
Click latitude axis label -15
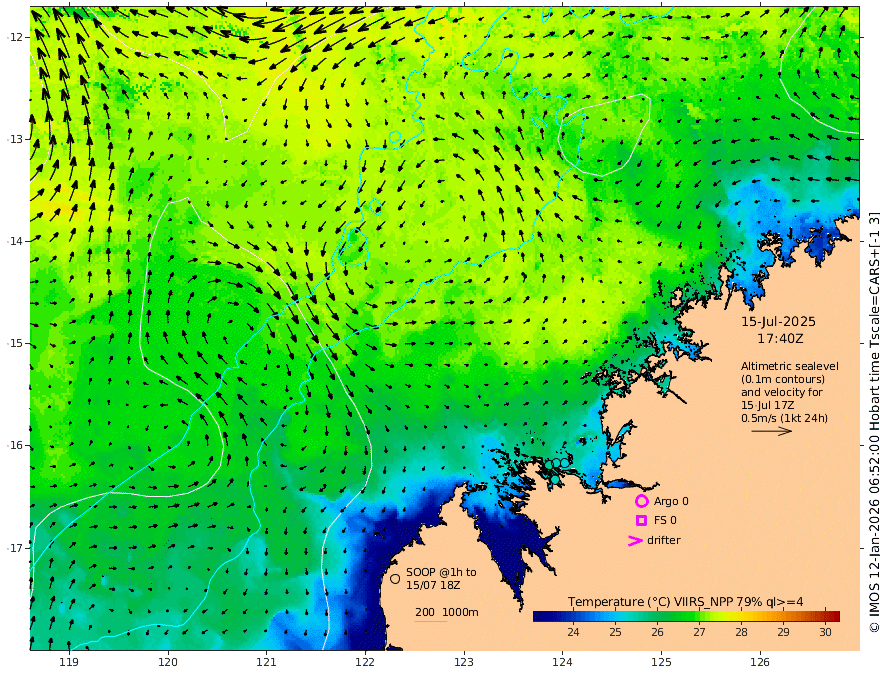16,343
